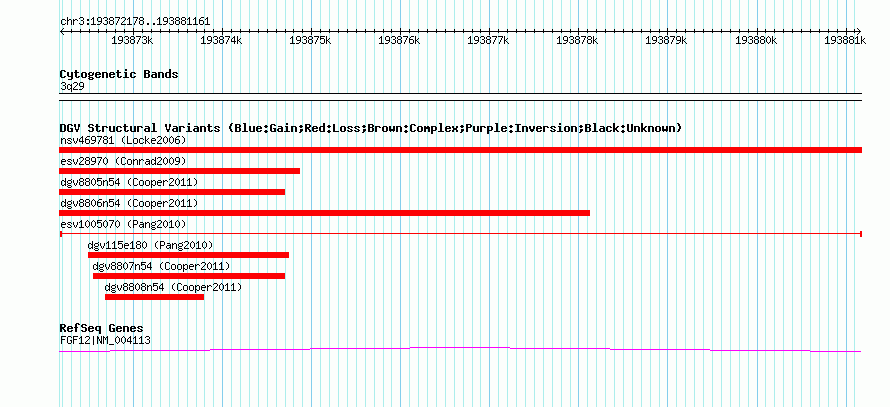Image resolution: width=890 pixels, height=407 pixels.
Task: Click the nsv469781 (Locke2006) variant label
Action: tap(123, 140)
